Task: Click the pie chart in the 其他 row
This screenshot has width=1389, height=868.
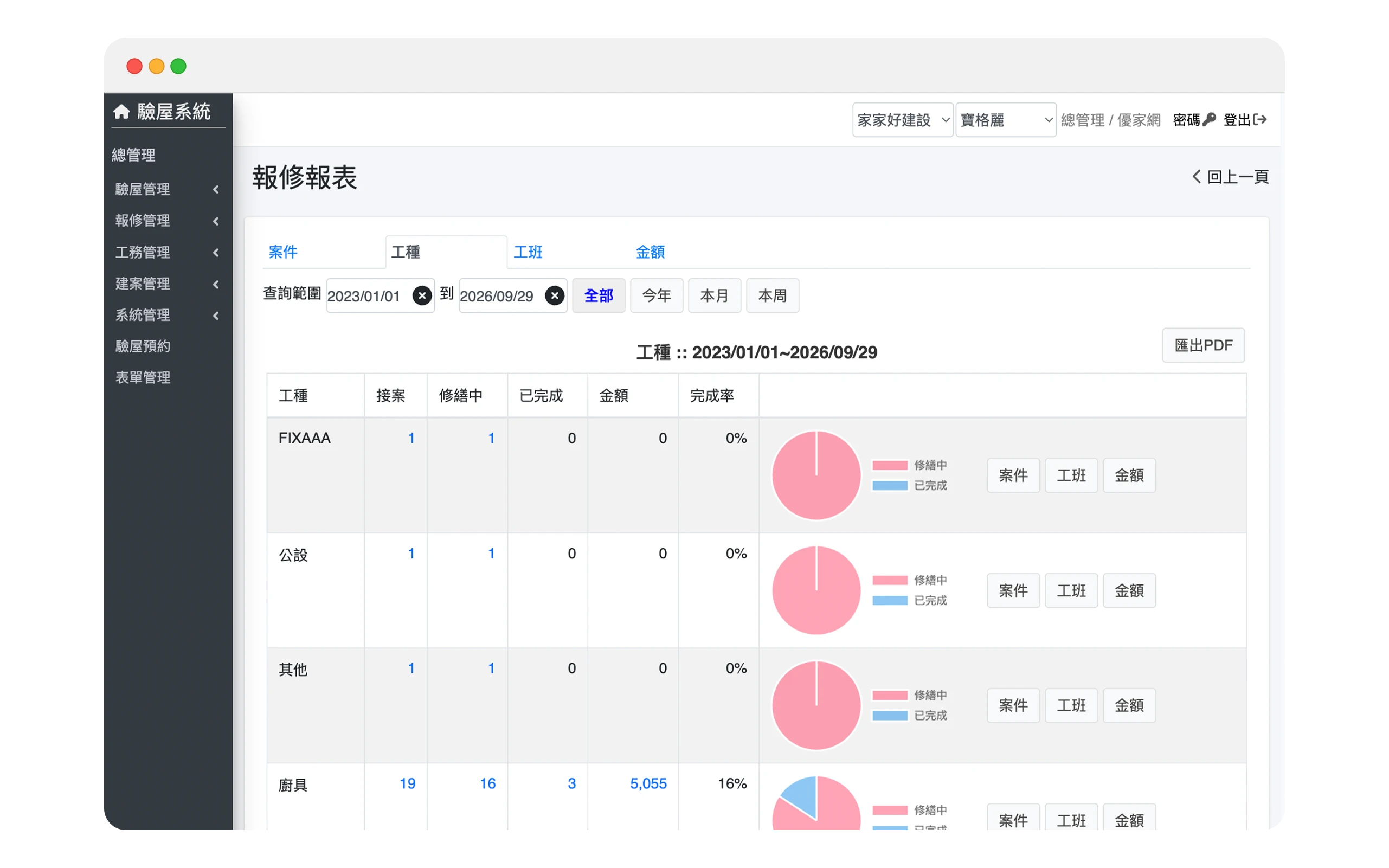Action: 816,705
